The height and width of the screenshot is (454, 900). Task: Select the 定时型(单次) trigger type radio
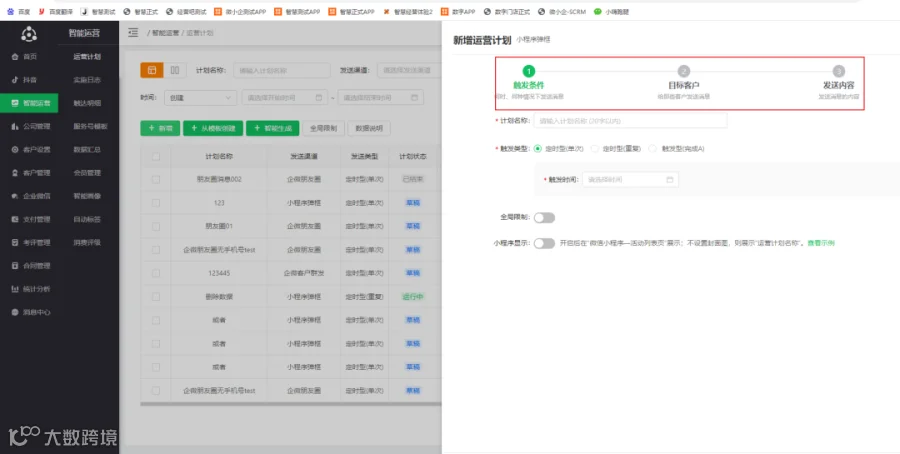pos(538,149)
